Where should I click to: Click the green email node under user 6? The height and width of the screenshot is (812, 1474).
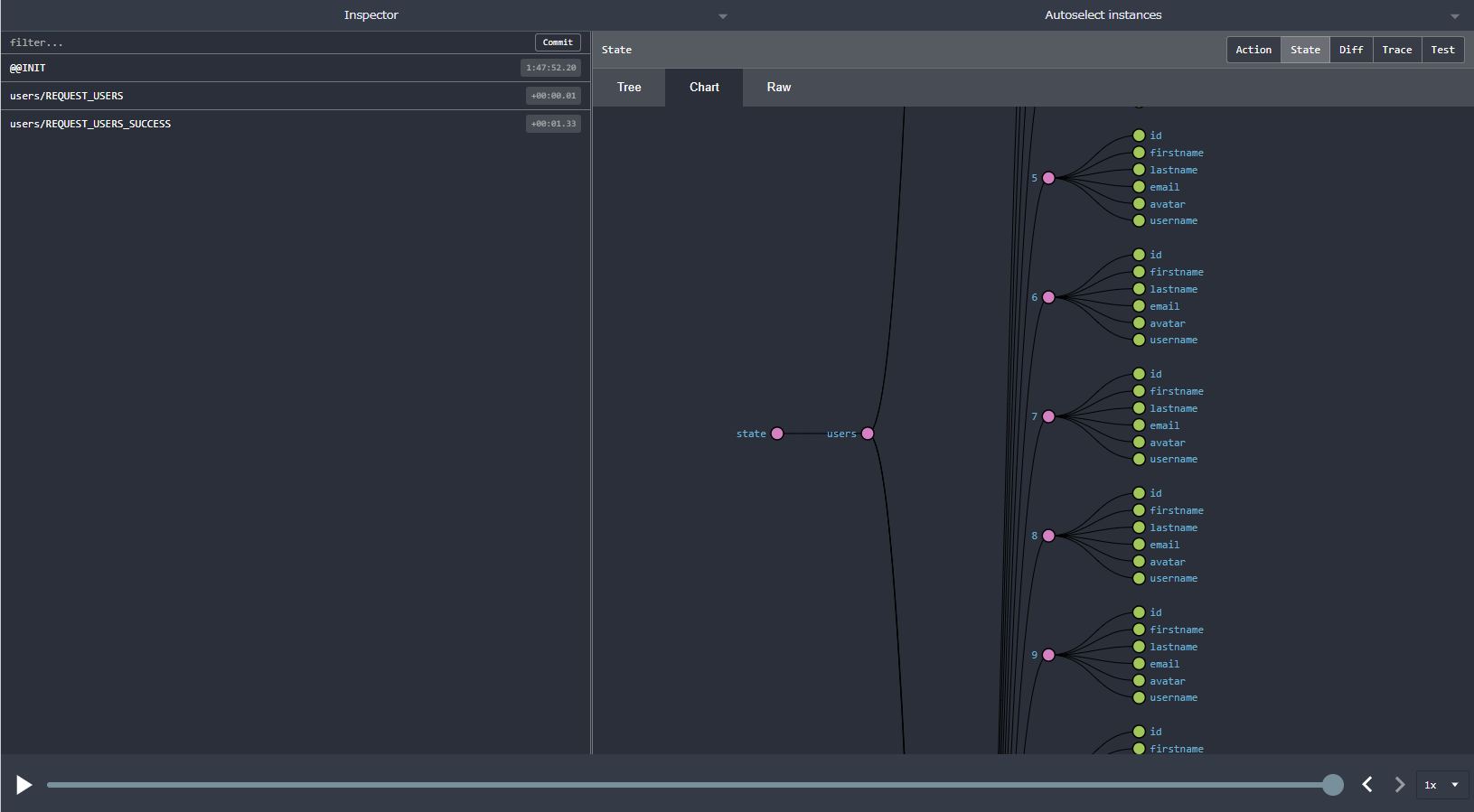coord(1139,306)
